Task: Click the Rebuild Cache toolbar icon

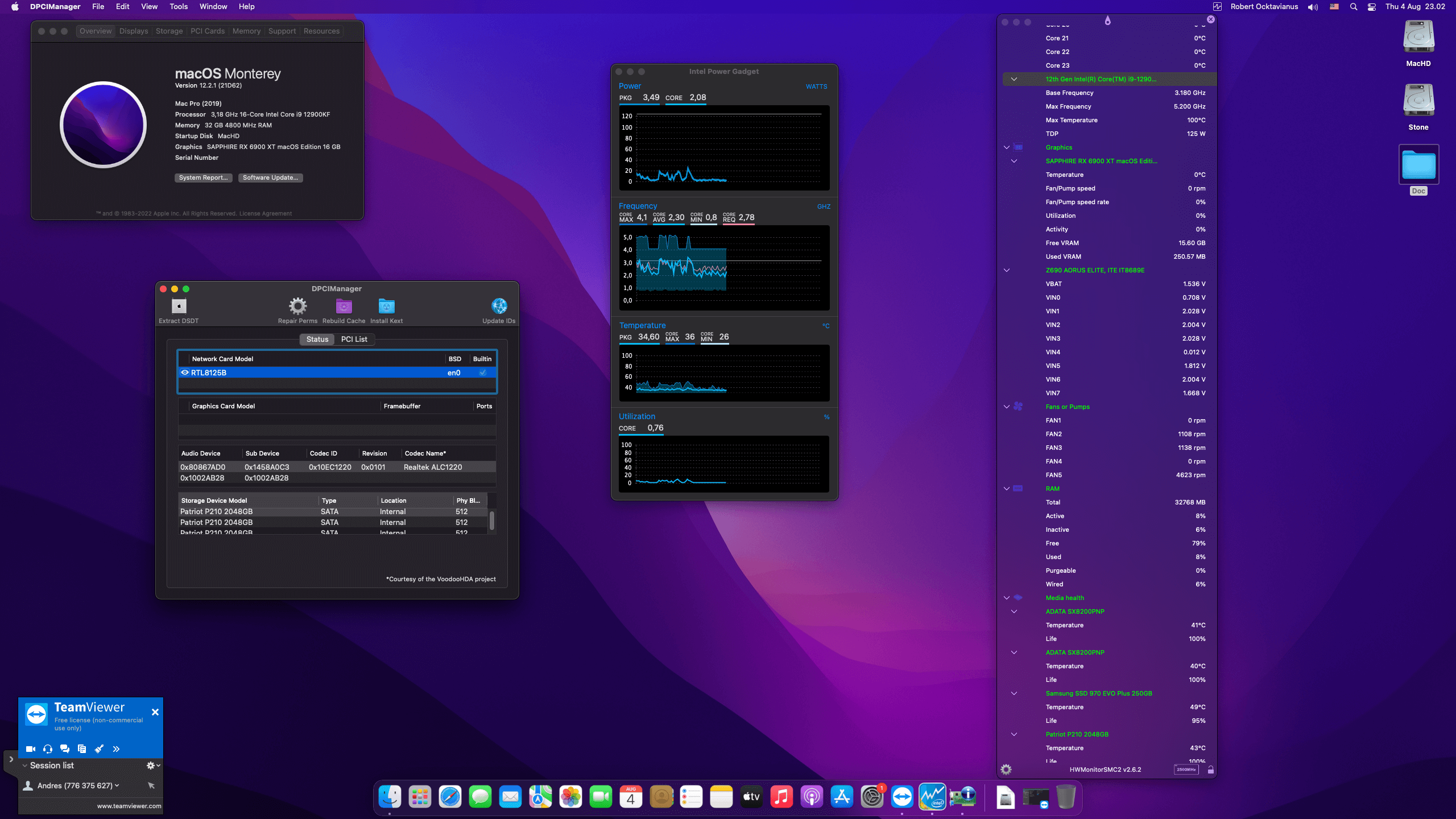Action: 344,307
